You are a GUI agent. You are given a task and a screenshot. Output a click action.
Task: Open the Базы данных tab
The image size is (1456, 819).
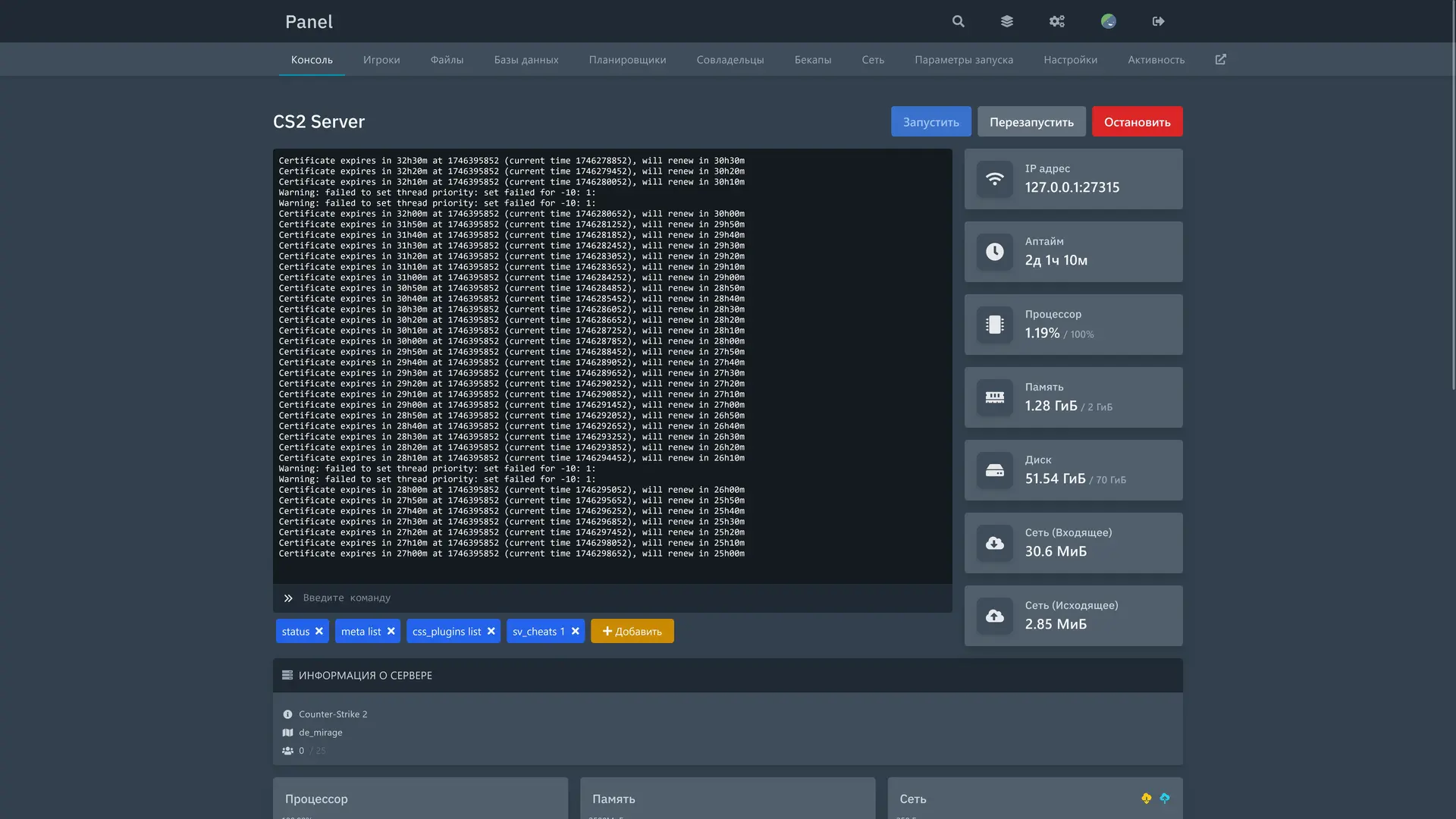pos(526,59)
